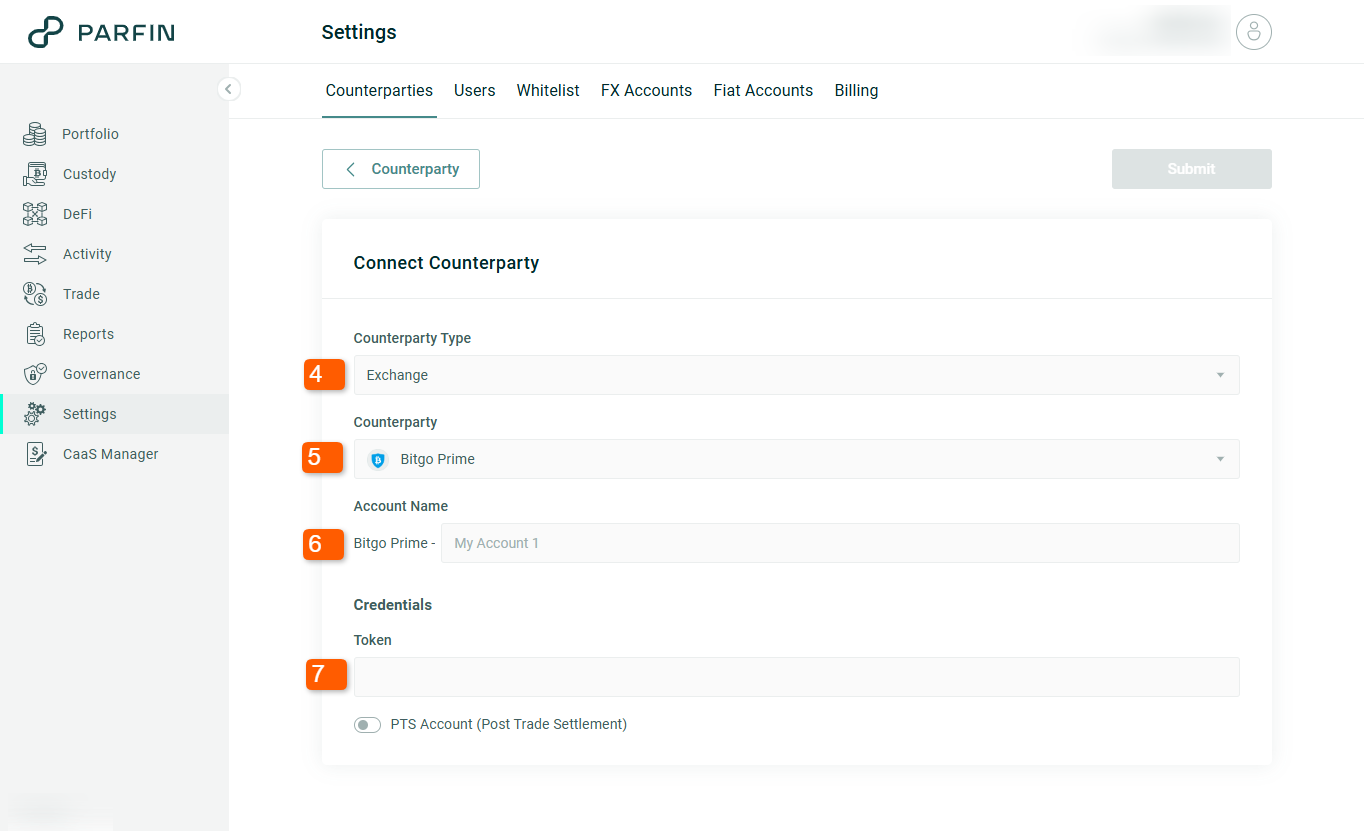Click the Activity arrows icon
The width and height of the screenshot is (1364, 831).
[35, 254]
